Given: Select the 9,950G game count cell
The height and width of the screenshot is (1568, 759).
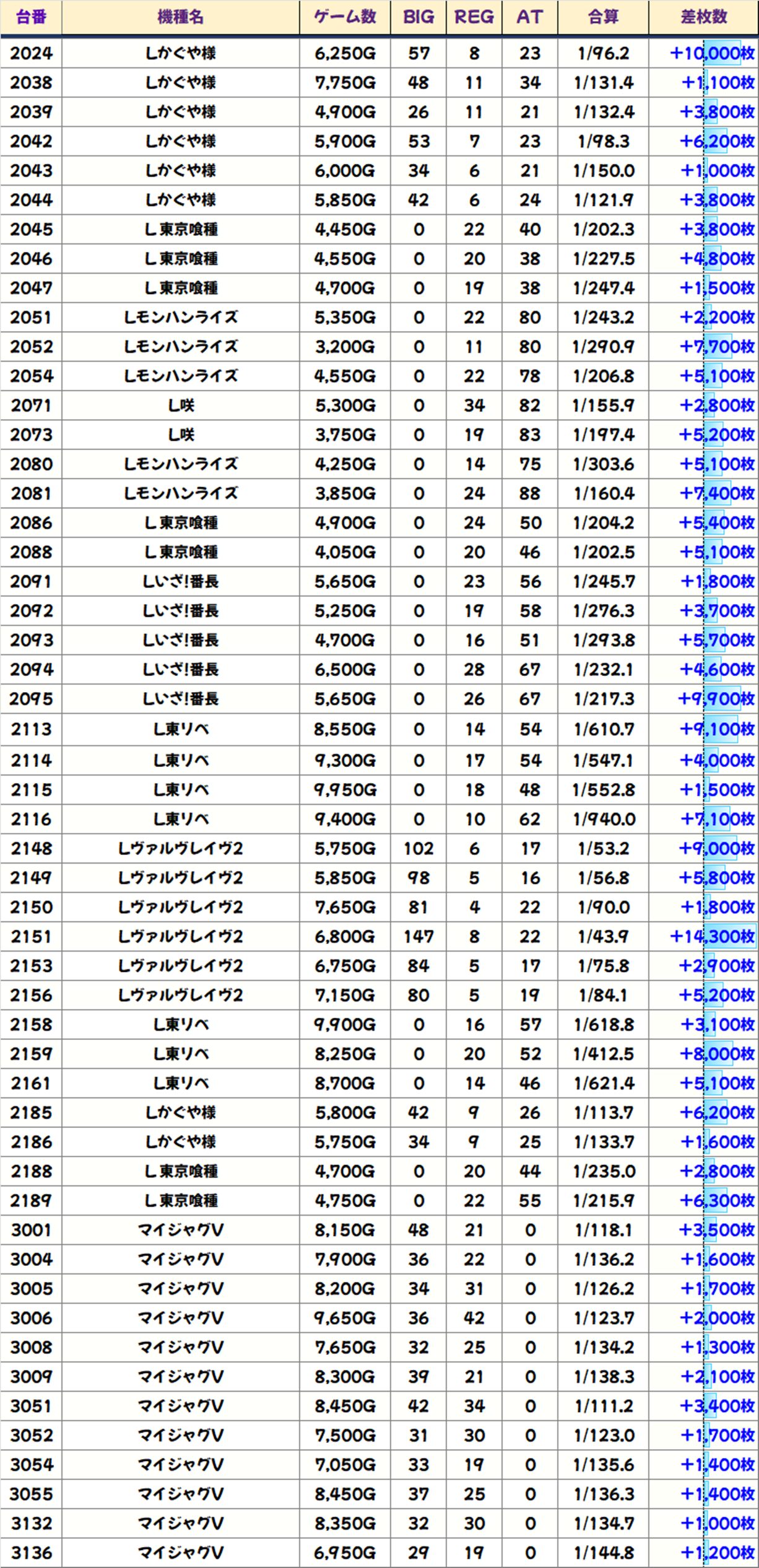Looking at the screenshot, I should [x=345, y=790].
